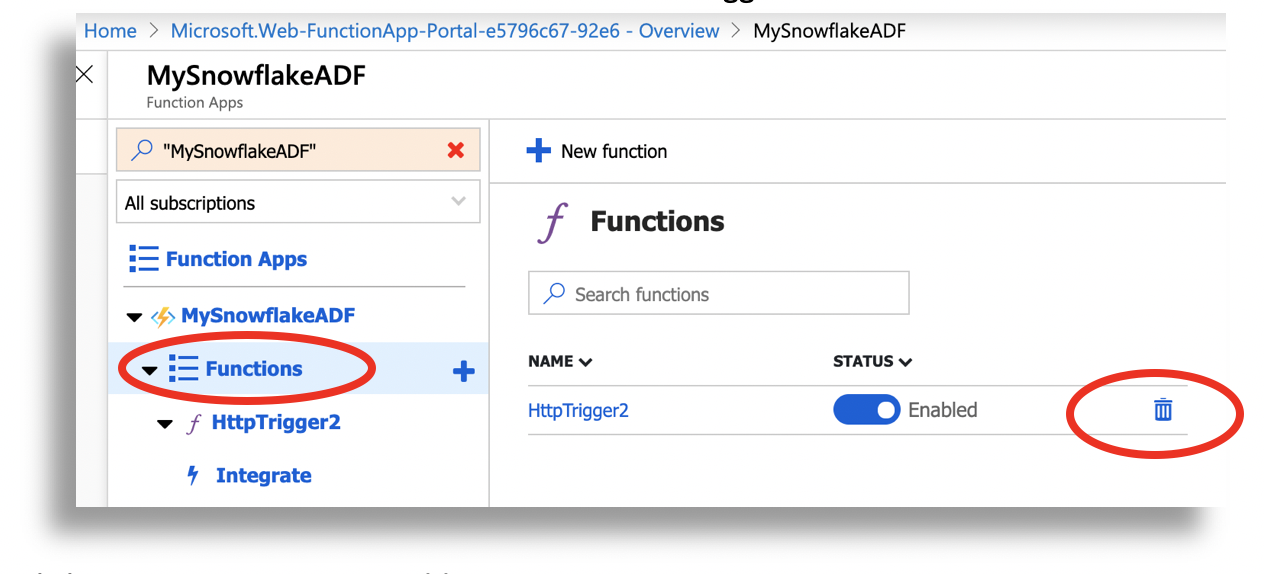This screenshot has width=1264, height=574.
Task: Clear the "MySnowflakeADF" search filter red X
Action: click(456, 150)
